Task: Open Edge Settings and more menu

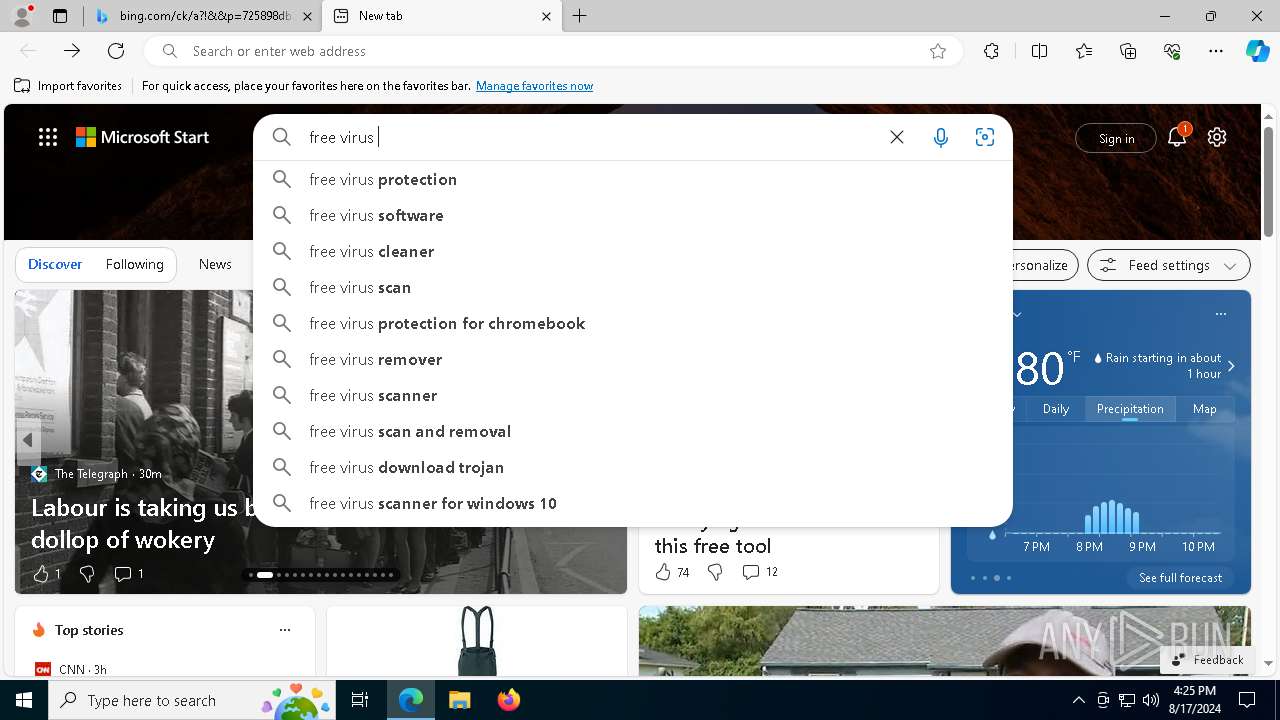Action: [1216, 51]
